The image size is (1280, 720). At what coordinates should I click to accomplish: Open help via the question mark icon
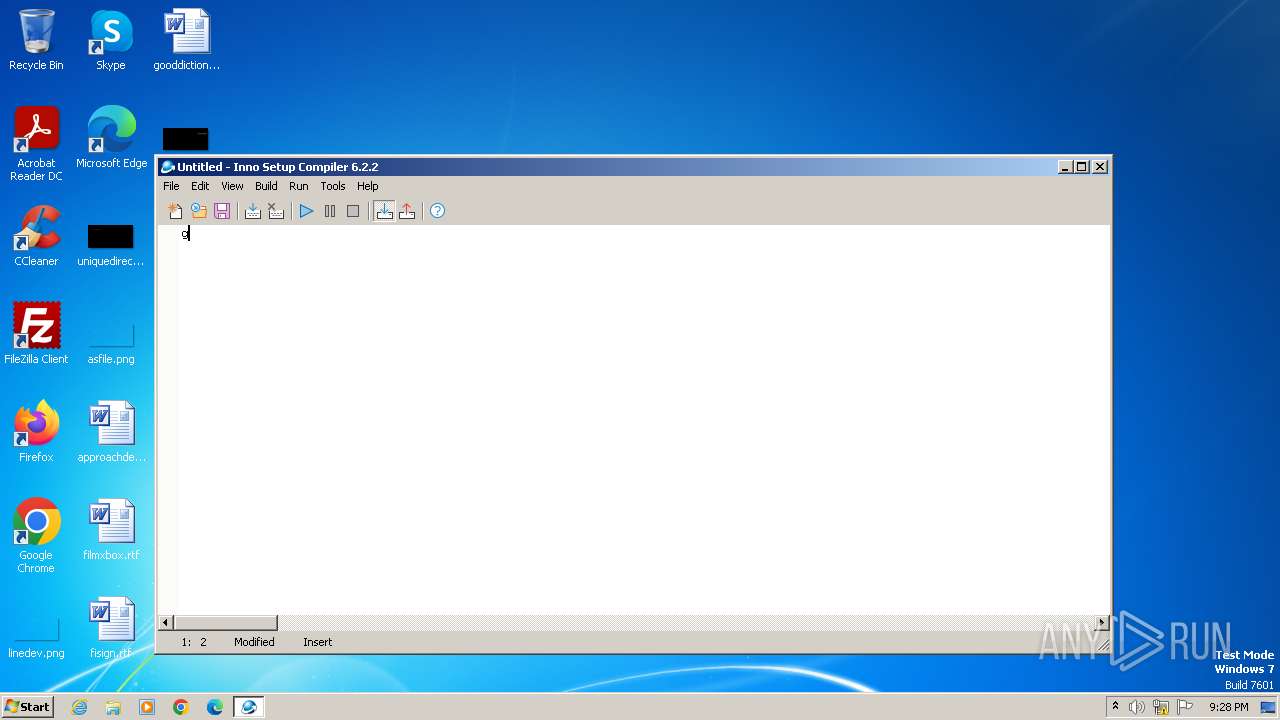click(437, 211)
